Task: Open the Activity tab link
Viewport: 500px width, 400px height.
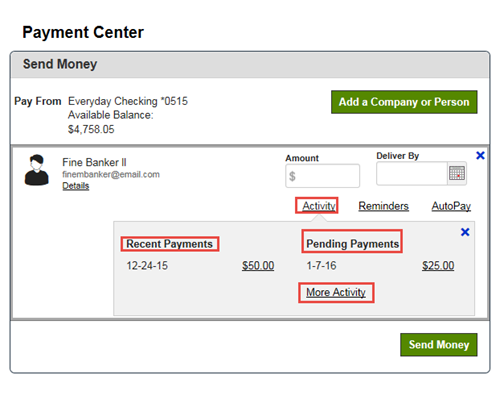Action: pyautogui.click(x=319, y=206)
